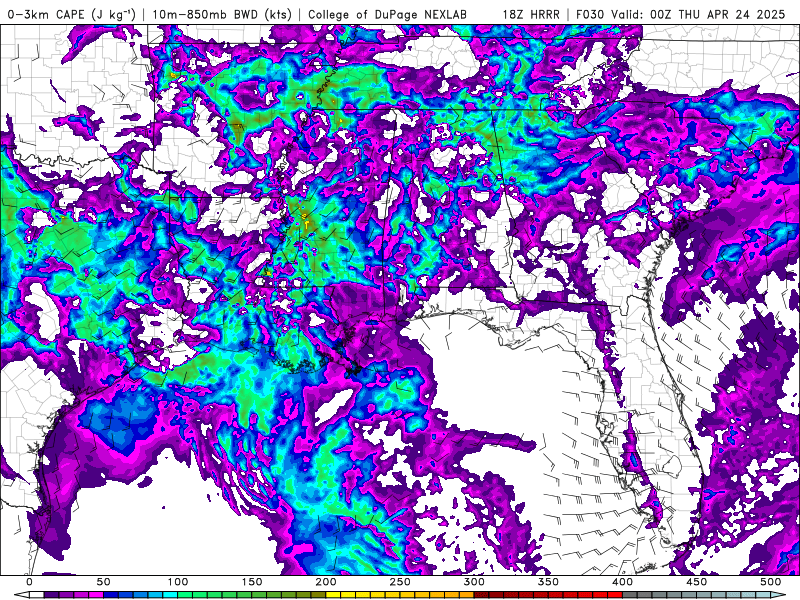The height and width of the screenshot is (600, 800).
Task: Click the colorbar label "0"
Action: coord(30,582)
